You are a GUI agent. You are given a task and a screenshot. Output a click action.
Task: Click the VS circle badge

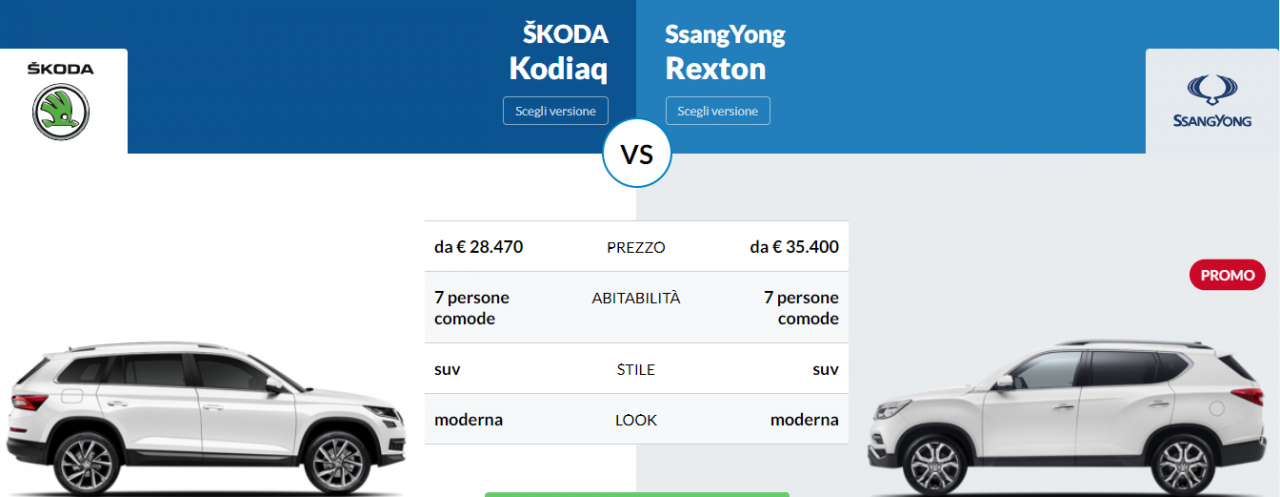637,155
